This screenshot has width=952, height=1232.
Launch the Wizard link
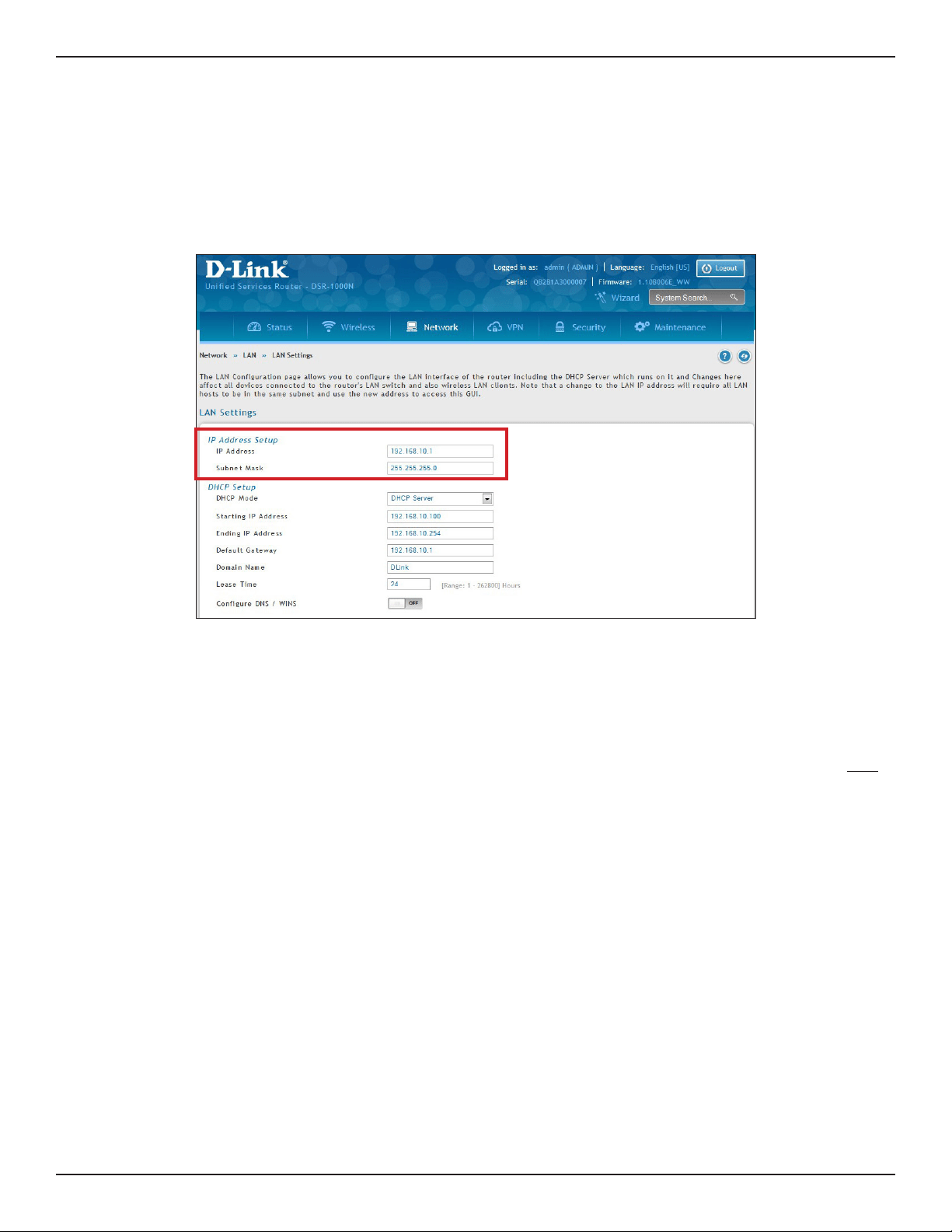[x=625, y=298]
